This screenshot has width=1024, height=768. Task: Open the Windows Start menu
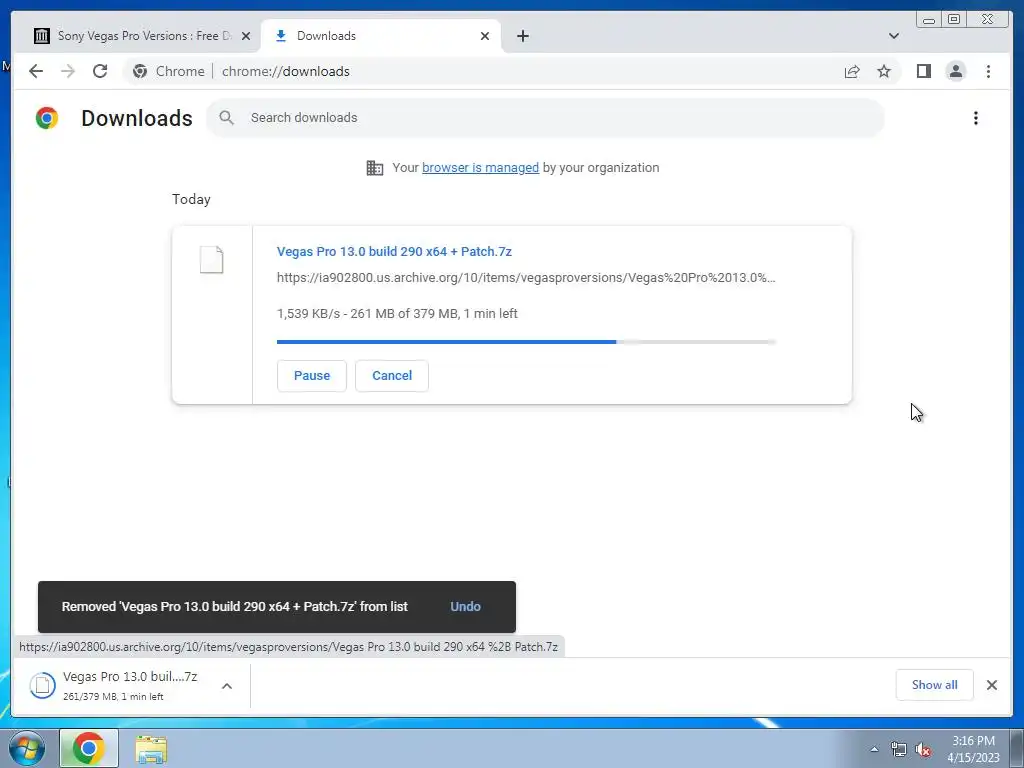(x=26, y=748)
